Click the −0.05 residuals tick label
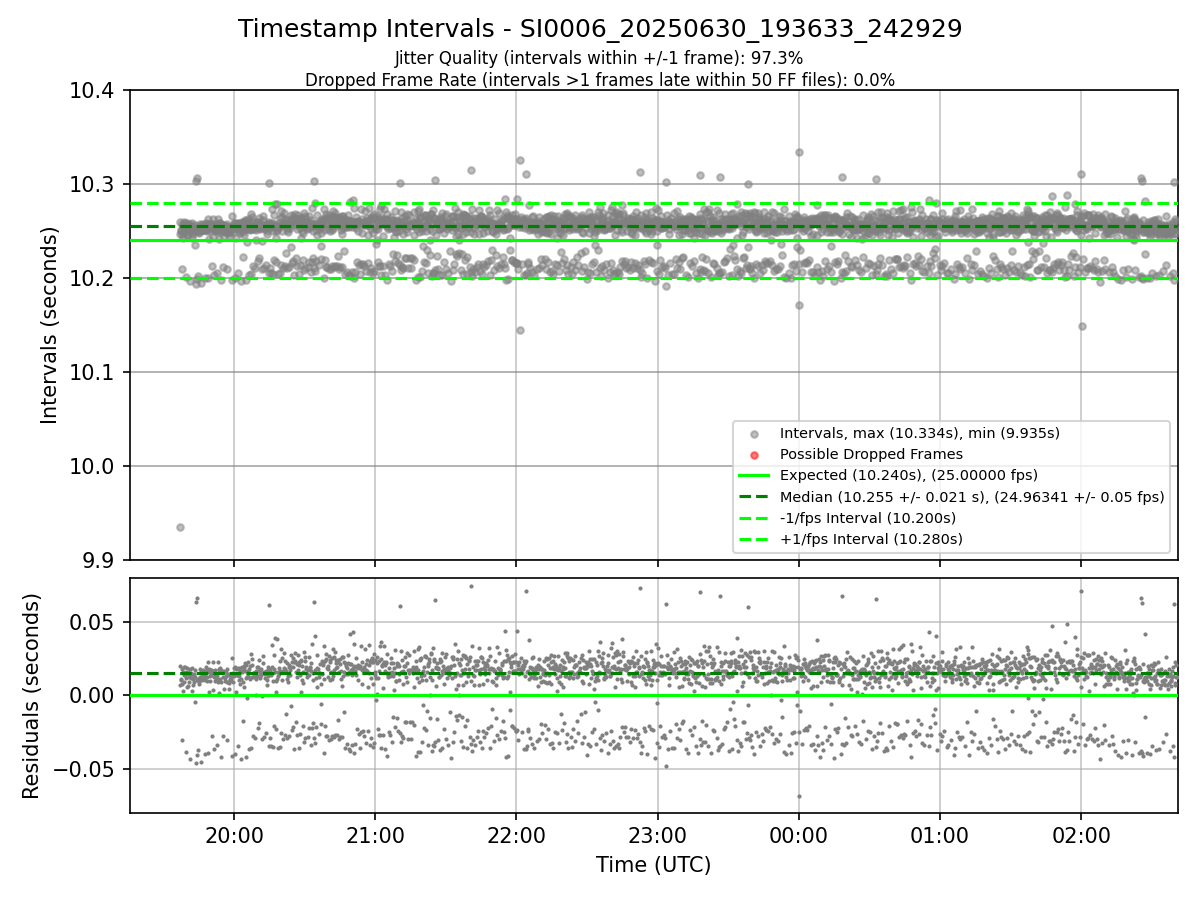The width and height of the screenshot is (1200, 900). coord(84,770)
